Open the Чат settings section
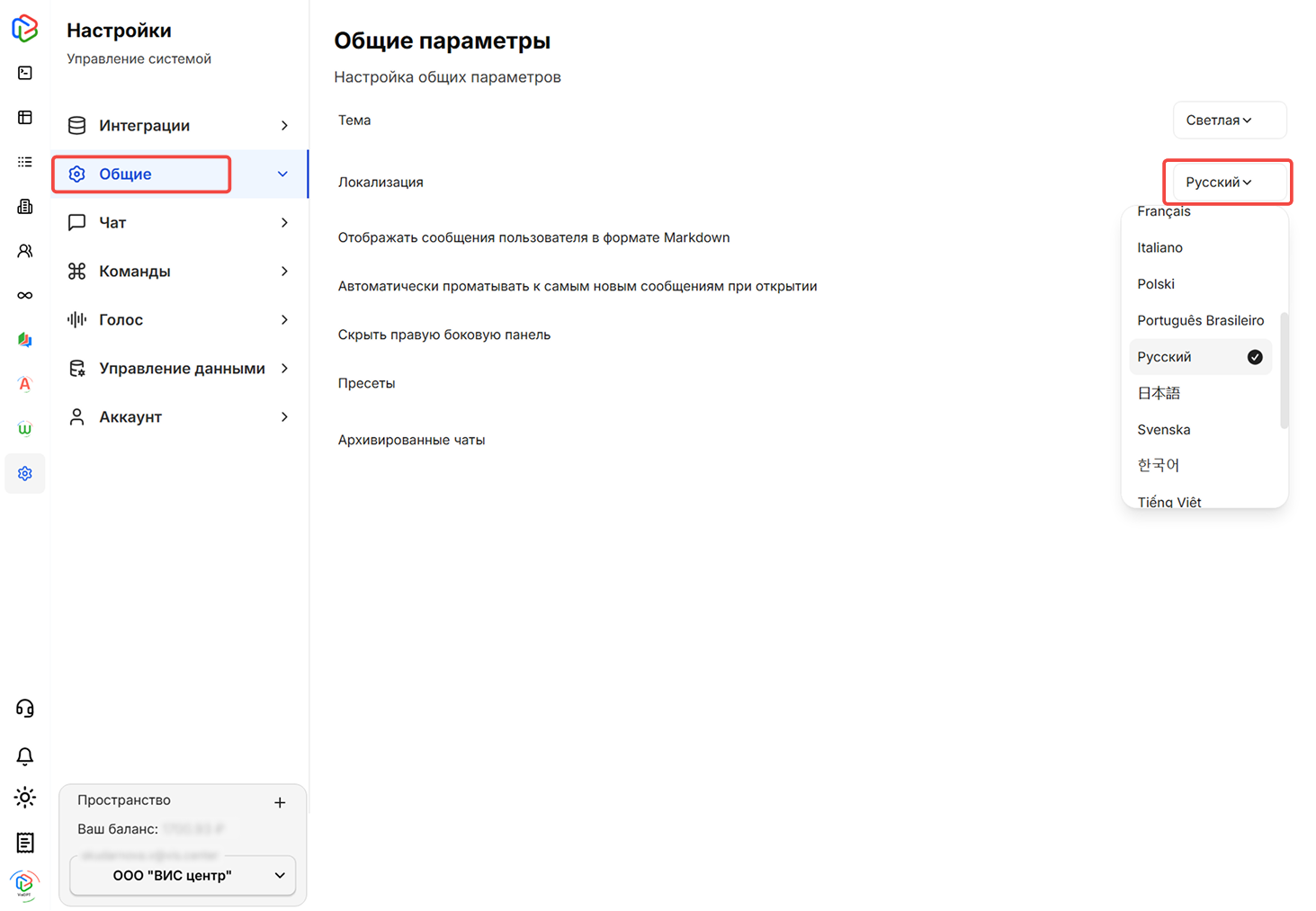This screenshot has height=911, width=1316. [x=178, y=222]
